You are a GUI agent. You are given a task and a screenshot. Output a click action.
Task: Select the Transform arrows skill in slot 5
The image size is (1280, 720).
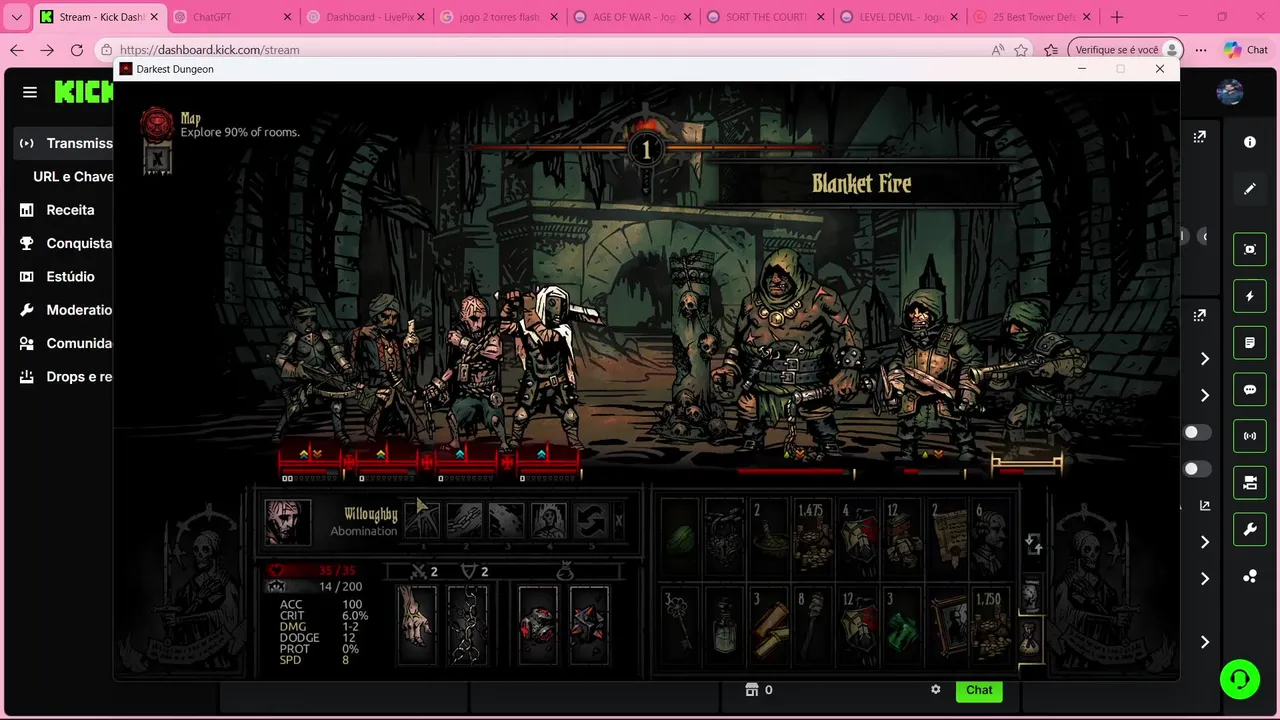(590, 521)
